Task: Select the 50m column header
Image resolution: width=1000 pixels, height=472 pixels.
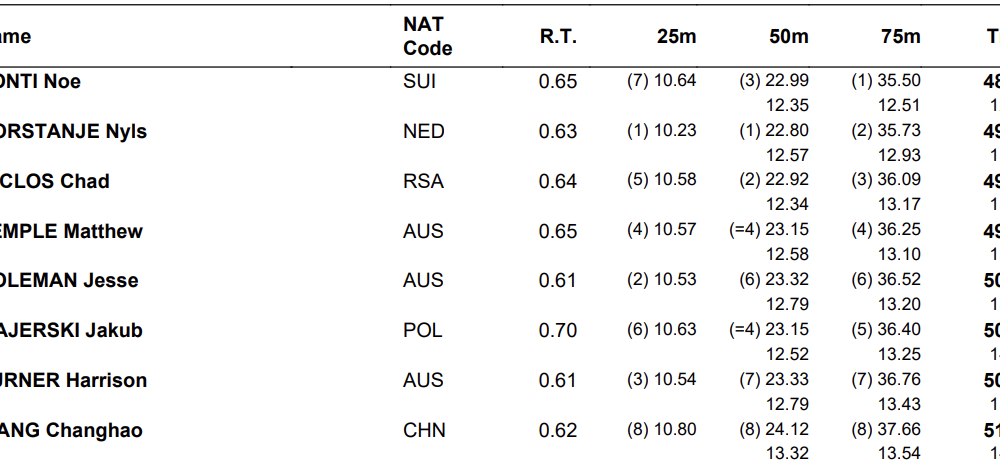Action: (789, 37)
